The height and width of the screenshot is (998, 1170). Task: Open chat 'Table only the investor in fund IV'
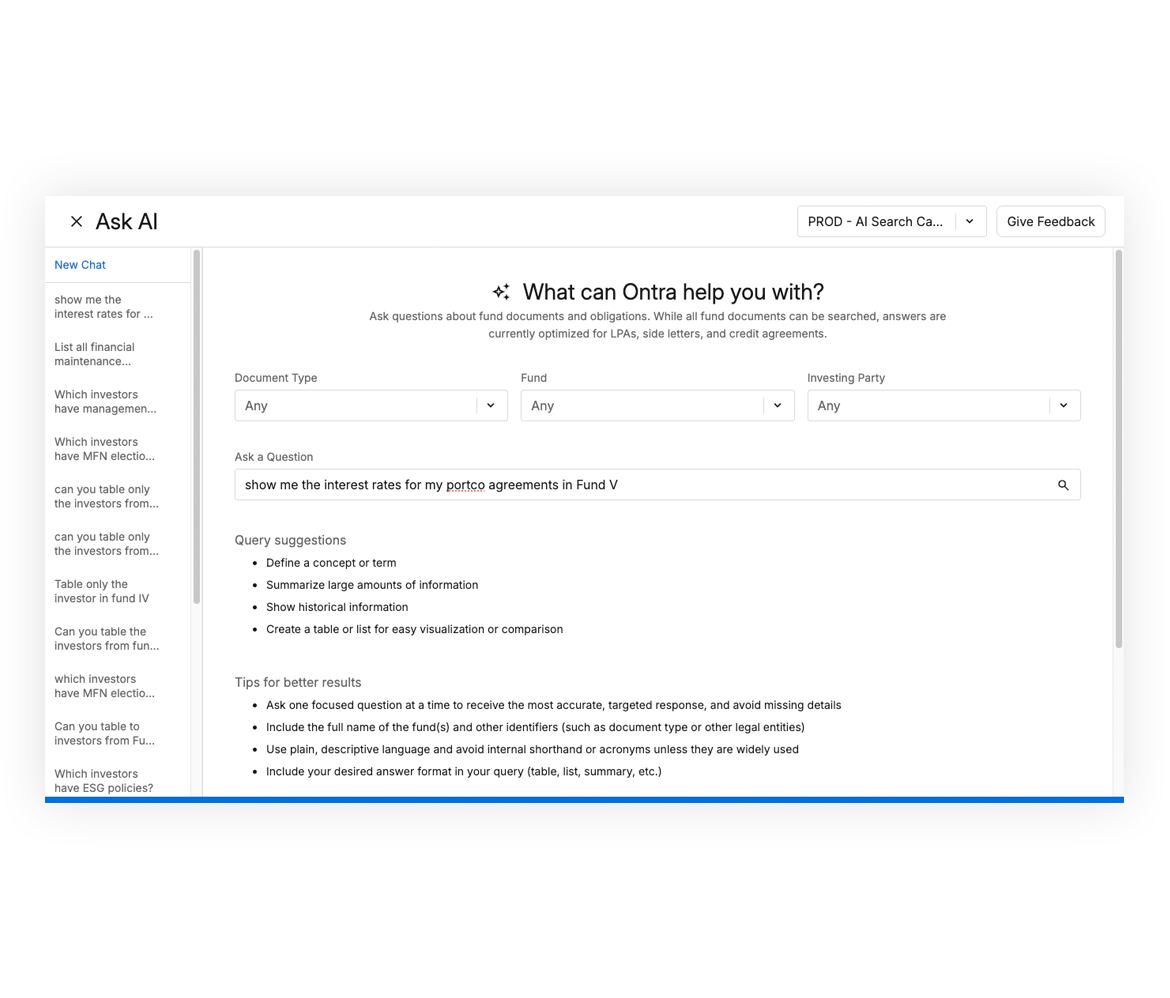101,591
